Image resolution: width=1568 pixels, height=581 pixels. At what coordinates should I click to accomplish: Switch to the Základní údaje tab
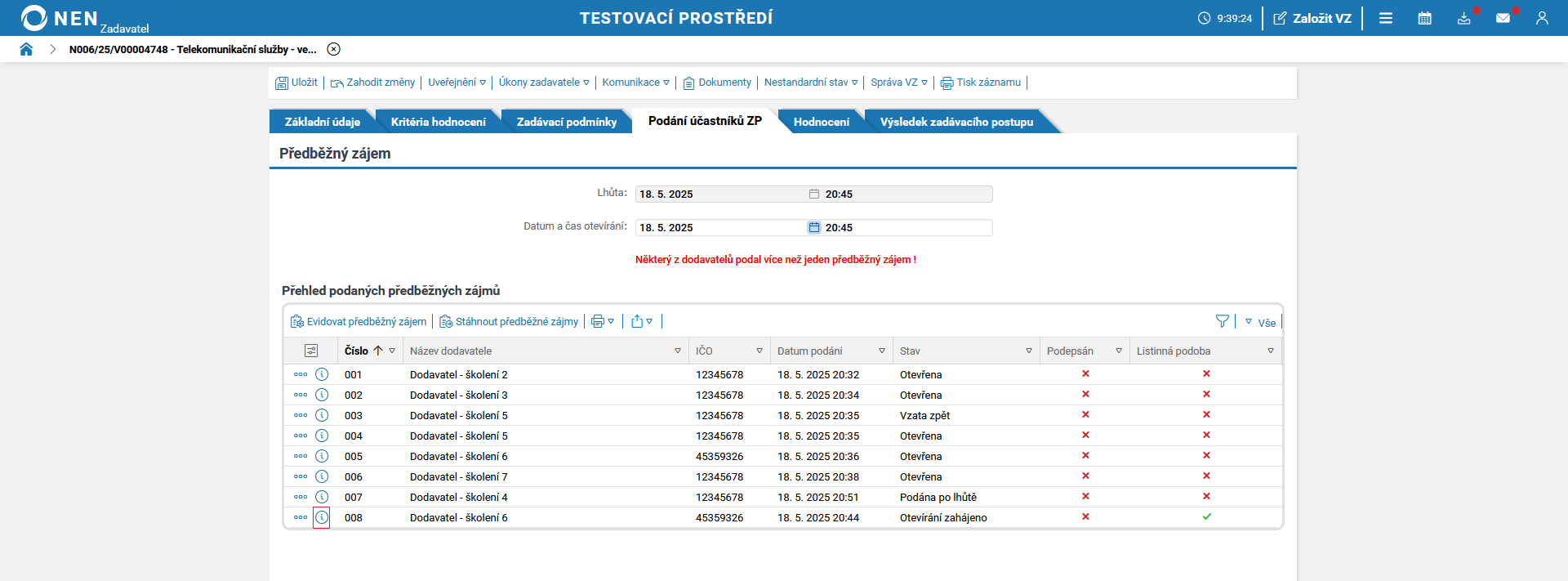(322, 122)
